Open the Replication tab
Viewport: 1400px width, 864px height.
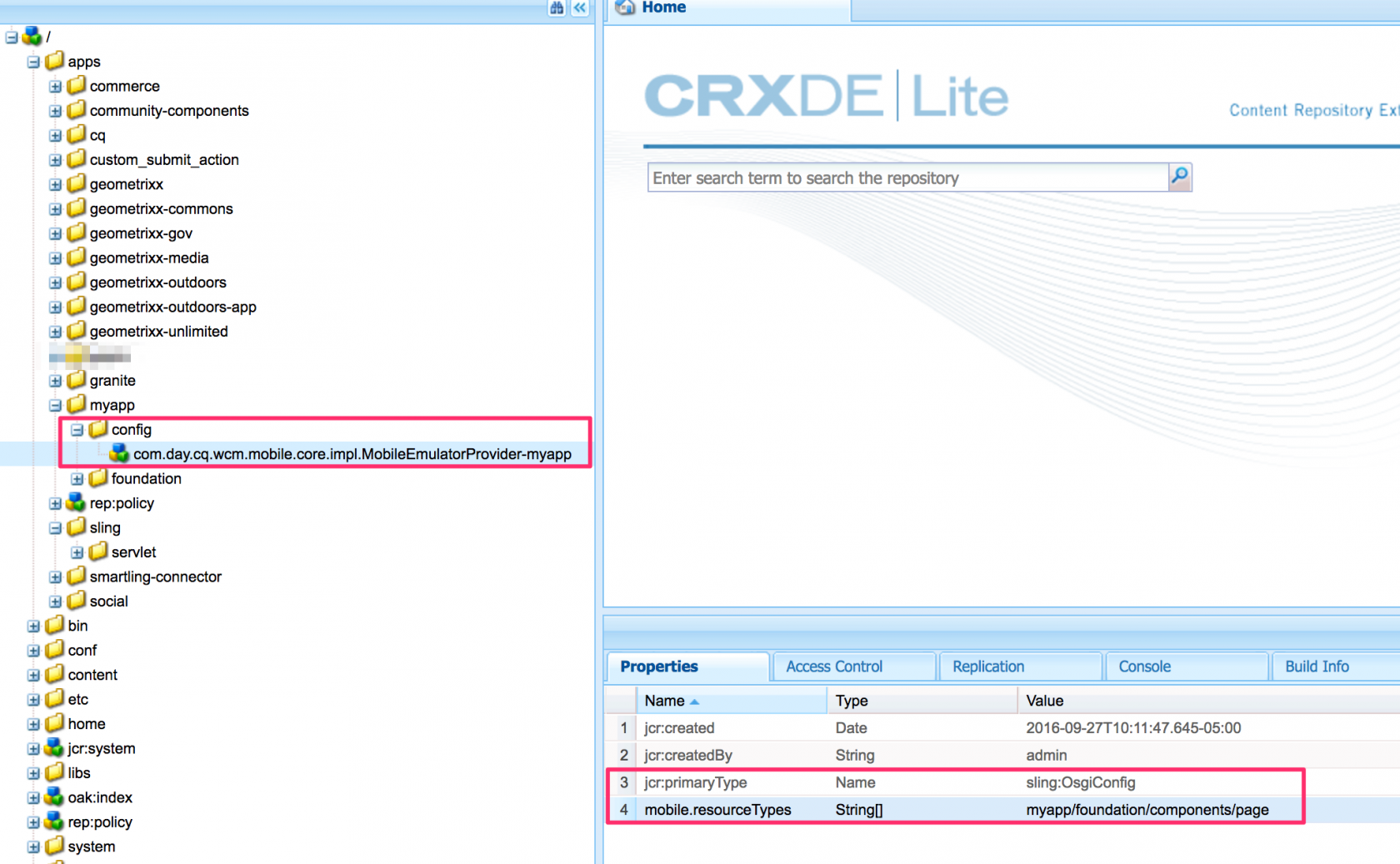point(988,667)
